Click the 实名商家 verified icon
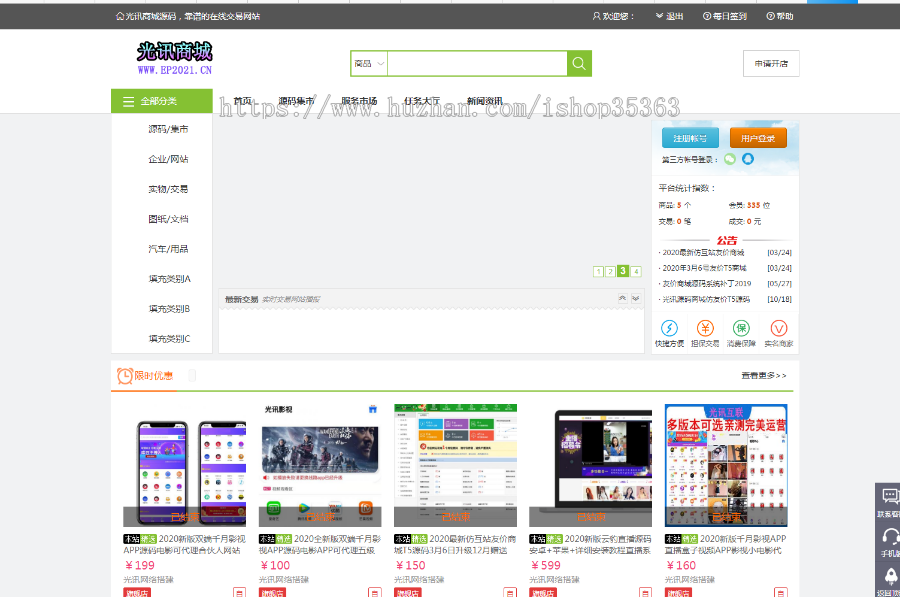Image resolution: width=900 pixels, height=597 pixels. click(x=779, y=328)
